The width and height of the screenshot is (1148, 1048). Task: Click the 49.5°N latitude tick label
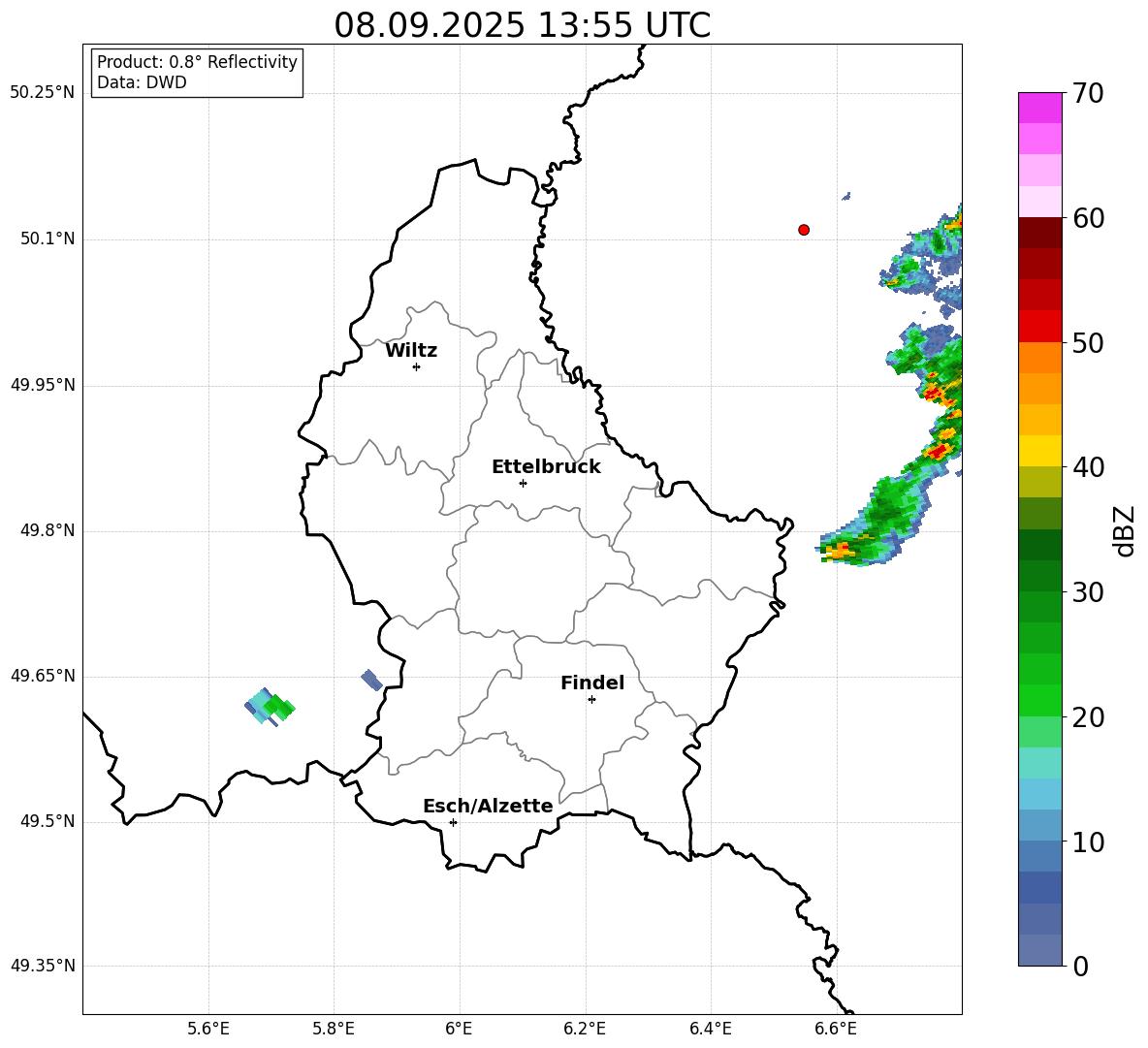pyautogui.click(x=48, y=821)
